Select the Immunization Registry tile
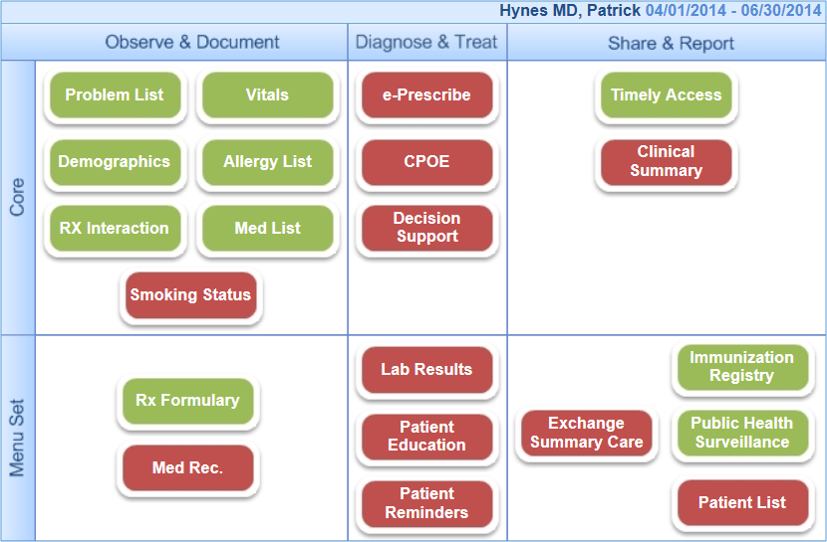This screenshot has height=542, width=827. pos(741,367)
